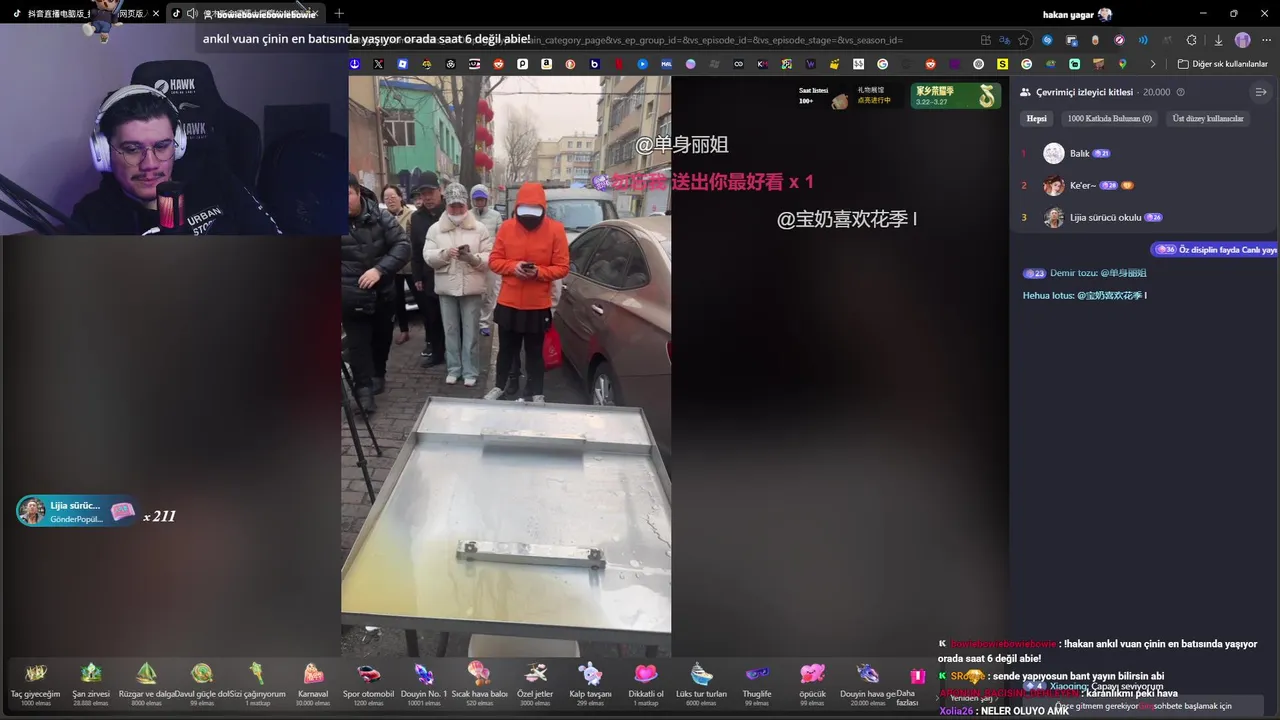Viewport: 1280px width, 720px height.
Task: Select the 1000 Katkıda Bulunan tab
Action: pos(1109,118)
